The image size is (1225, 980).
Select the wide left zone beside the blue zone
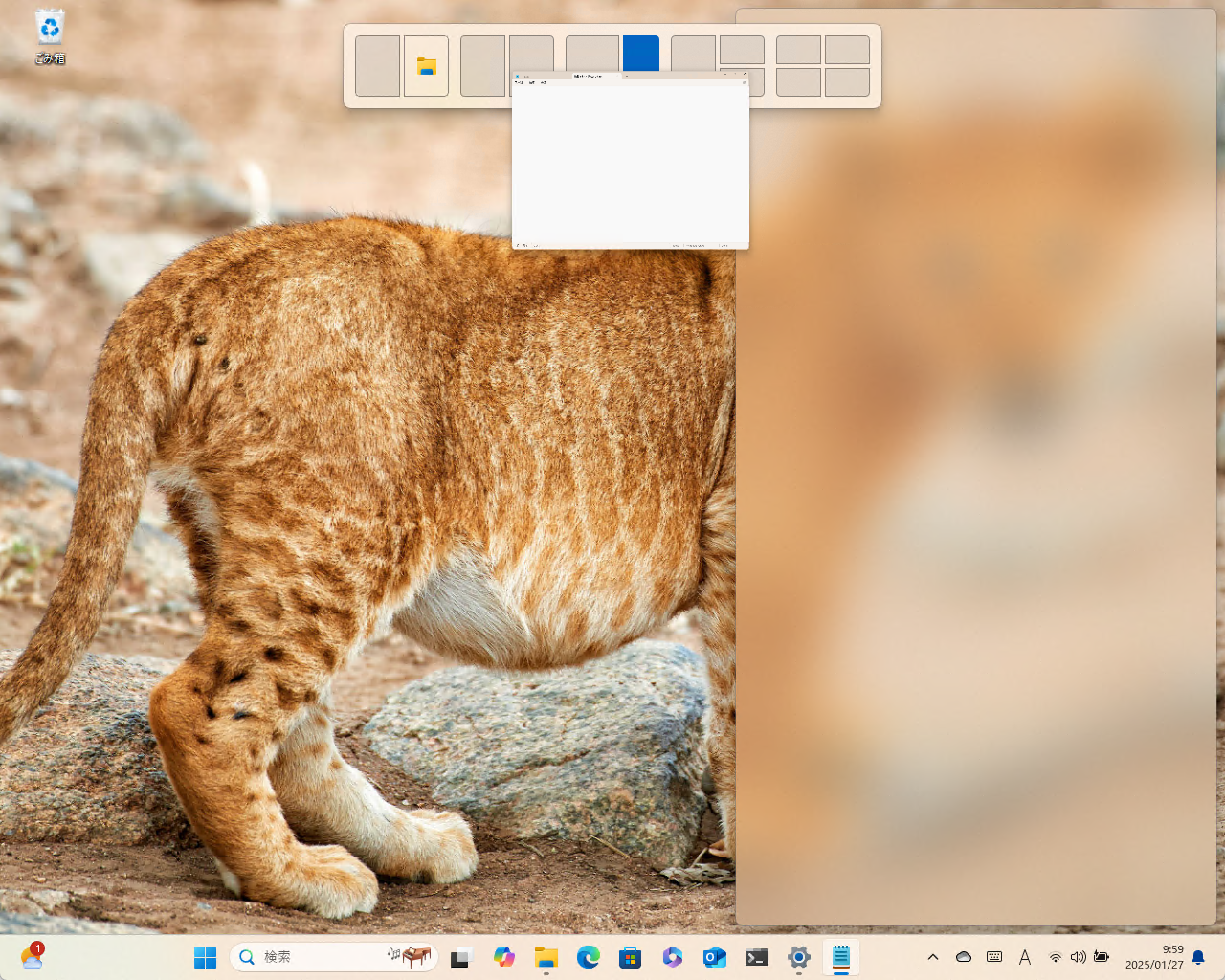(x=591, y=53)
